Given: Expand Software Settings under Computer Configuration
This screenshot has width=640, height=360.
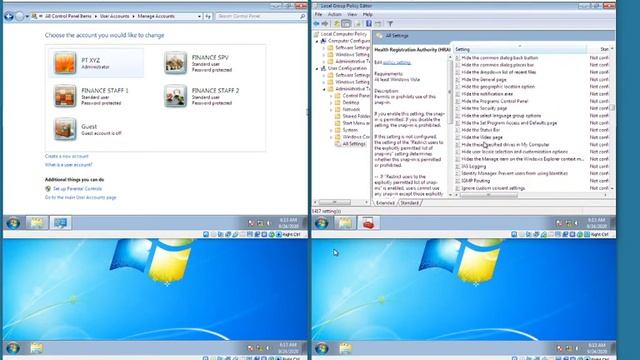Looking at the screenshot, I should tap(324, 48).
